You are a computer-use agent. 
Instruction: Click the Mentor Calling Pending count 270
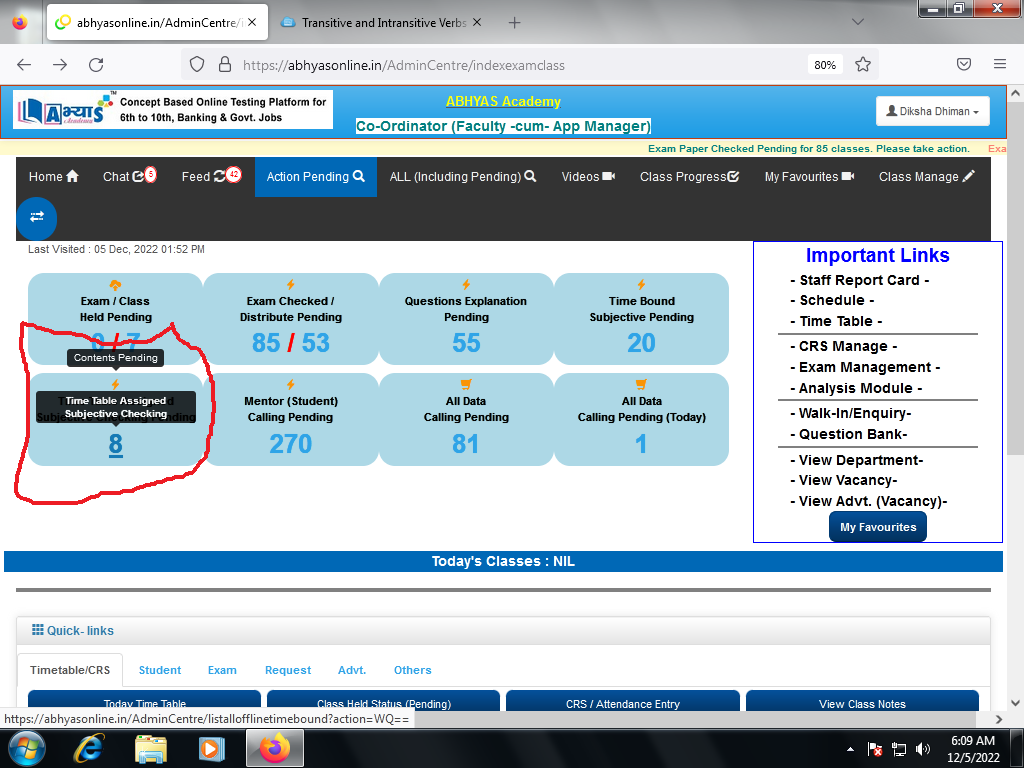click(290, 444)
